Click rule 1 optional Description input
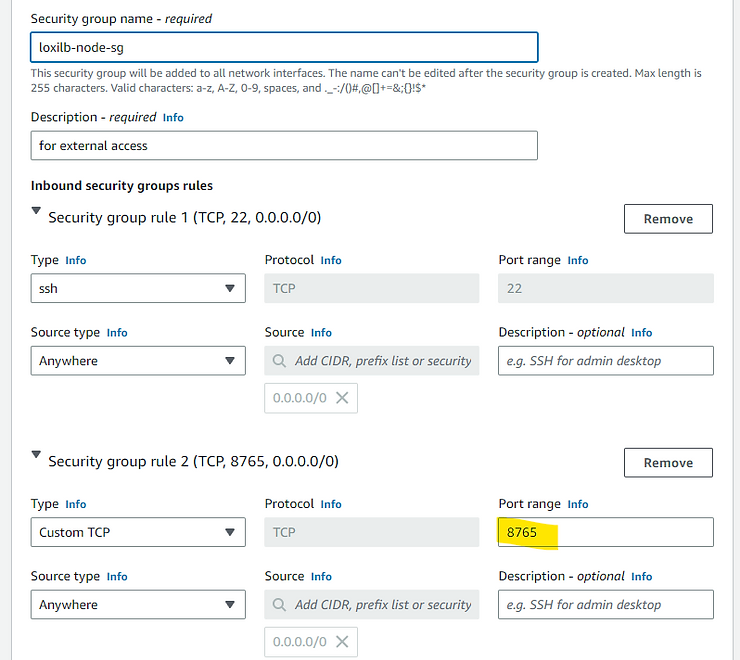Screen dimensions: 740x660 tap(606, 361)
